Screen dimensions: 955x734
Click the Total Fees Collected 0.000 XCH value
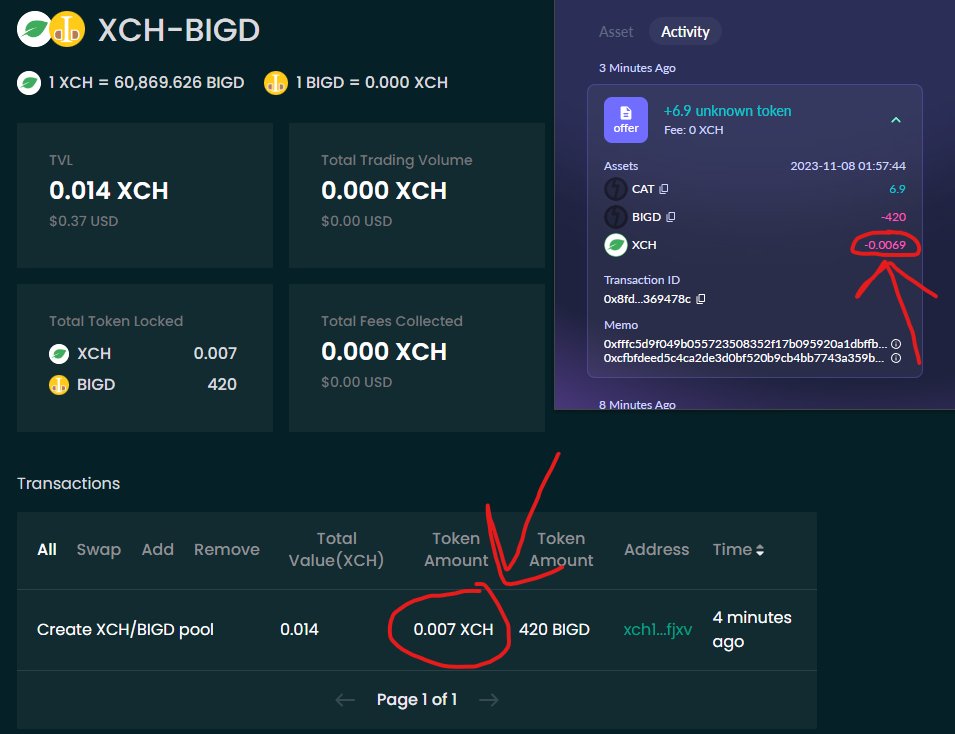(384, 351)
